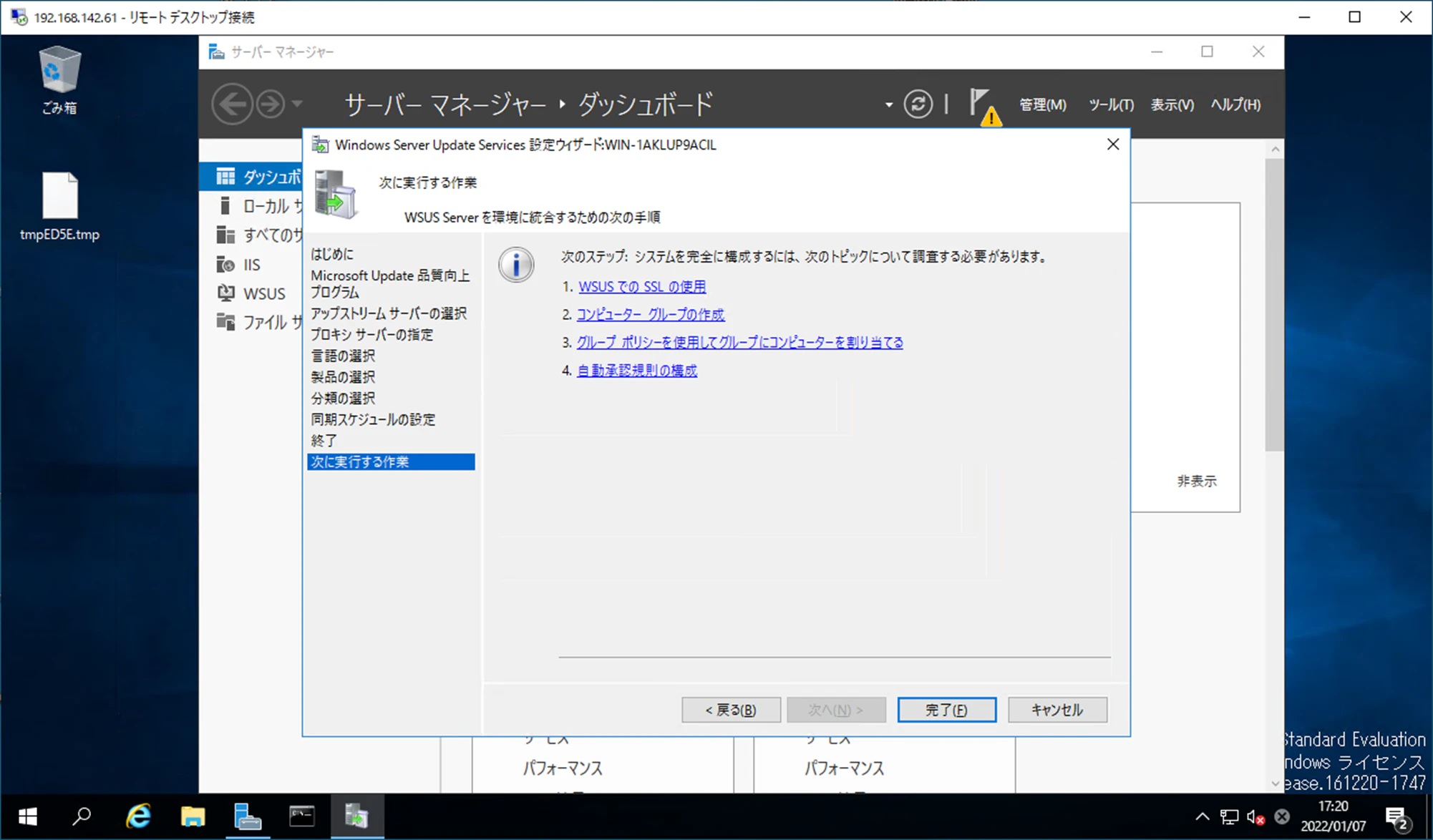Screen dimensions: 1433x840
Task: Click the 完了(F) button
Action: point(946,710)
